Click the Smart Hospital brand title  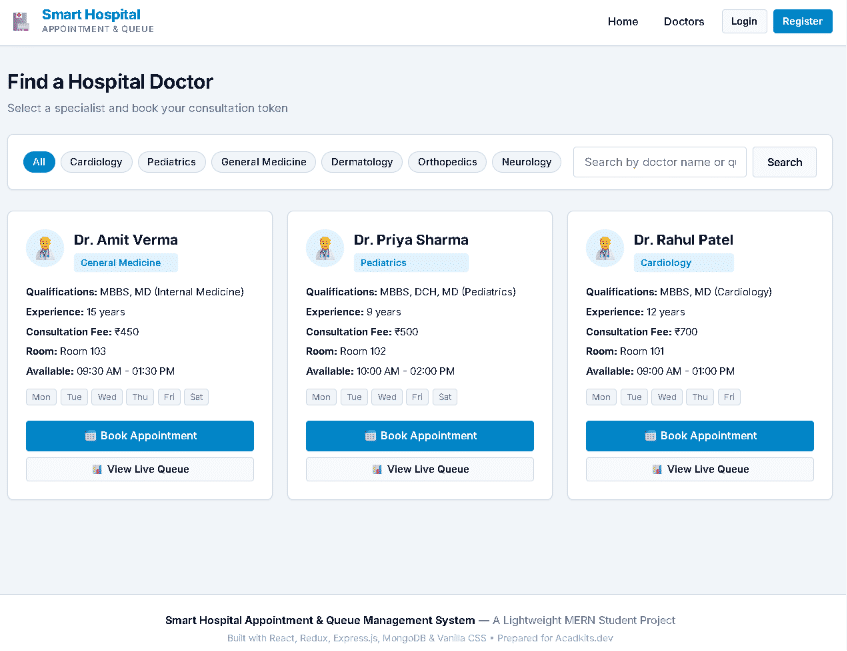point(91,15)
